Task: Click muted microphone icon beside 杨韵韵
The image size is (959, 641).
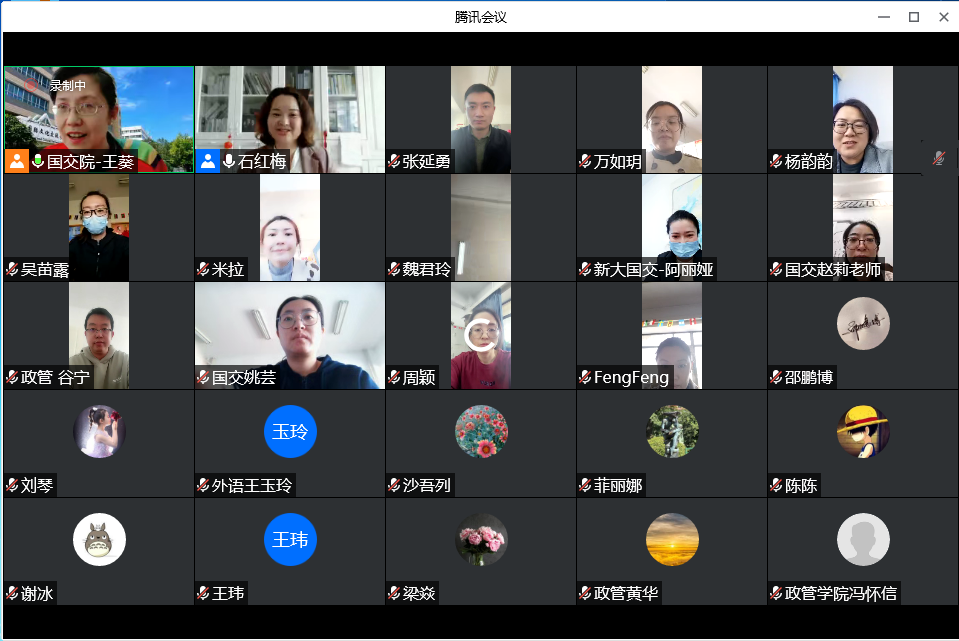Action: point(776,161)
